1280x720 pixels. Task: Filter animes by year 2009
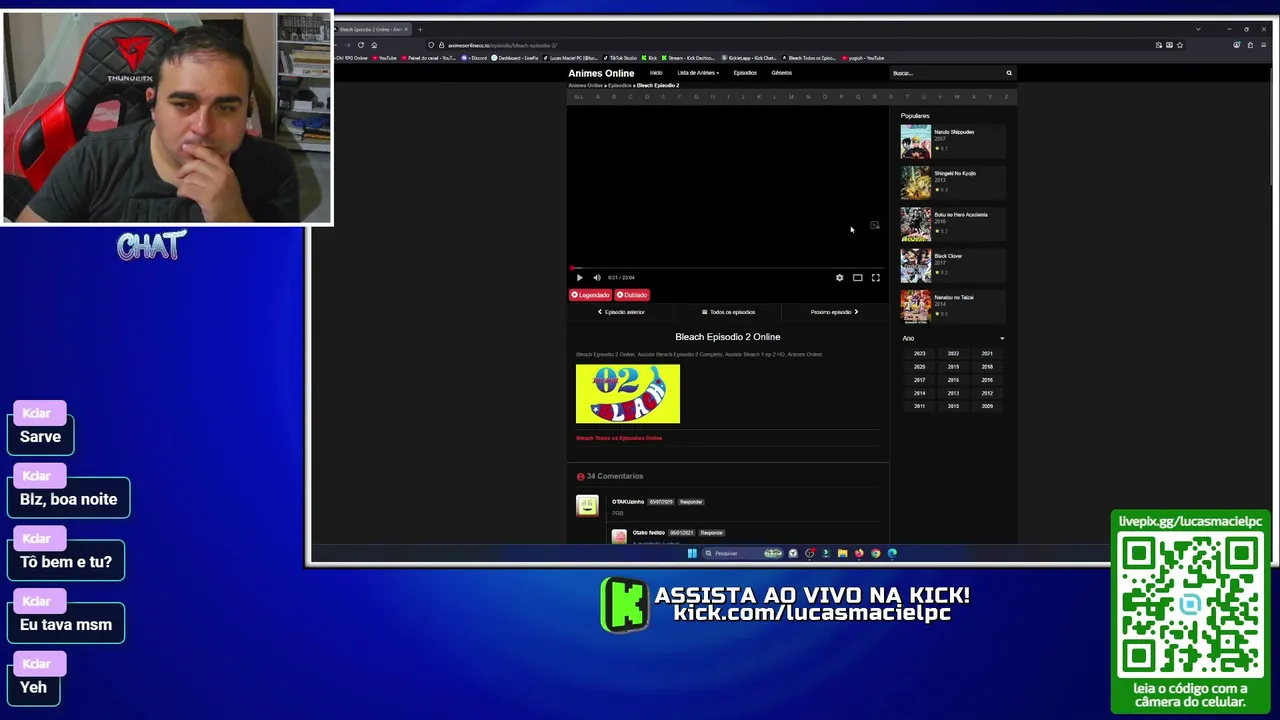(x=987, y=406)
